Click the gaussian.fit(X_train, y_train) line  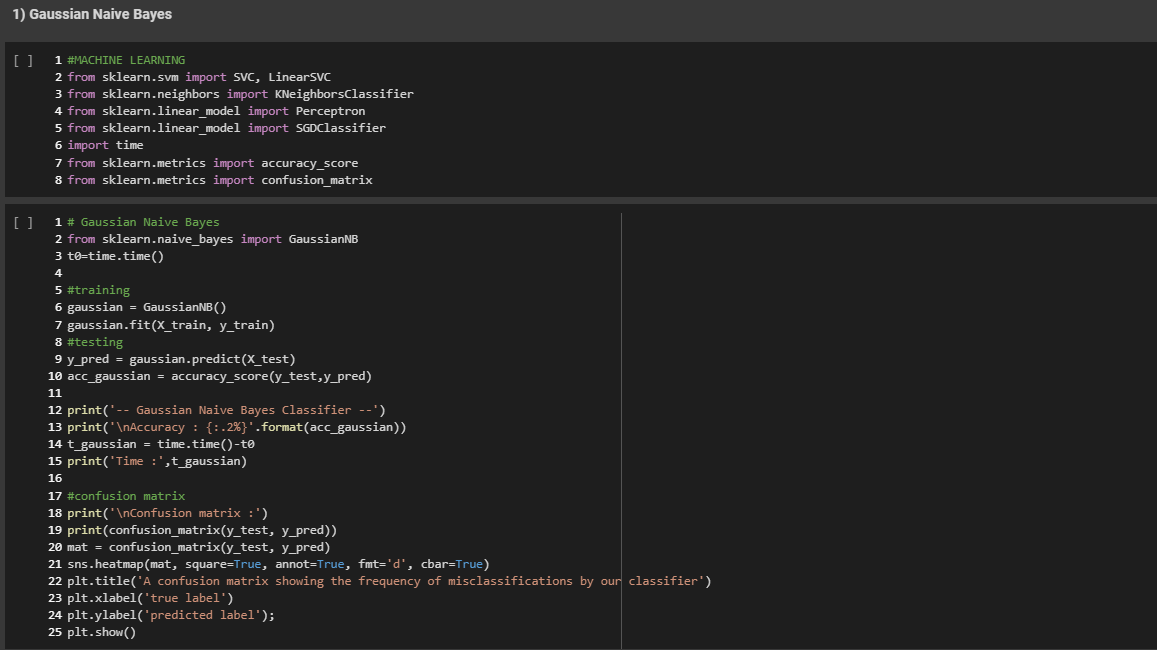click(x=170, y=325)
